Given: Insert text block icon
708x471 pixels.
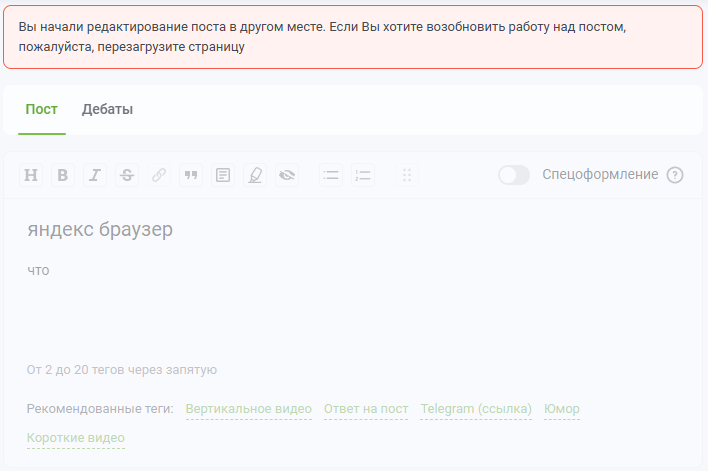Looking at the screenshot, I should click(x=223, y=175).
